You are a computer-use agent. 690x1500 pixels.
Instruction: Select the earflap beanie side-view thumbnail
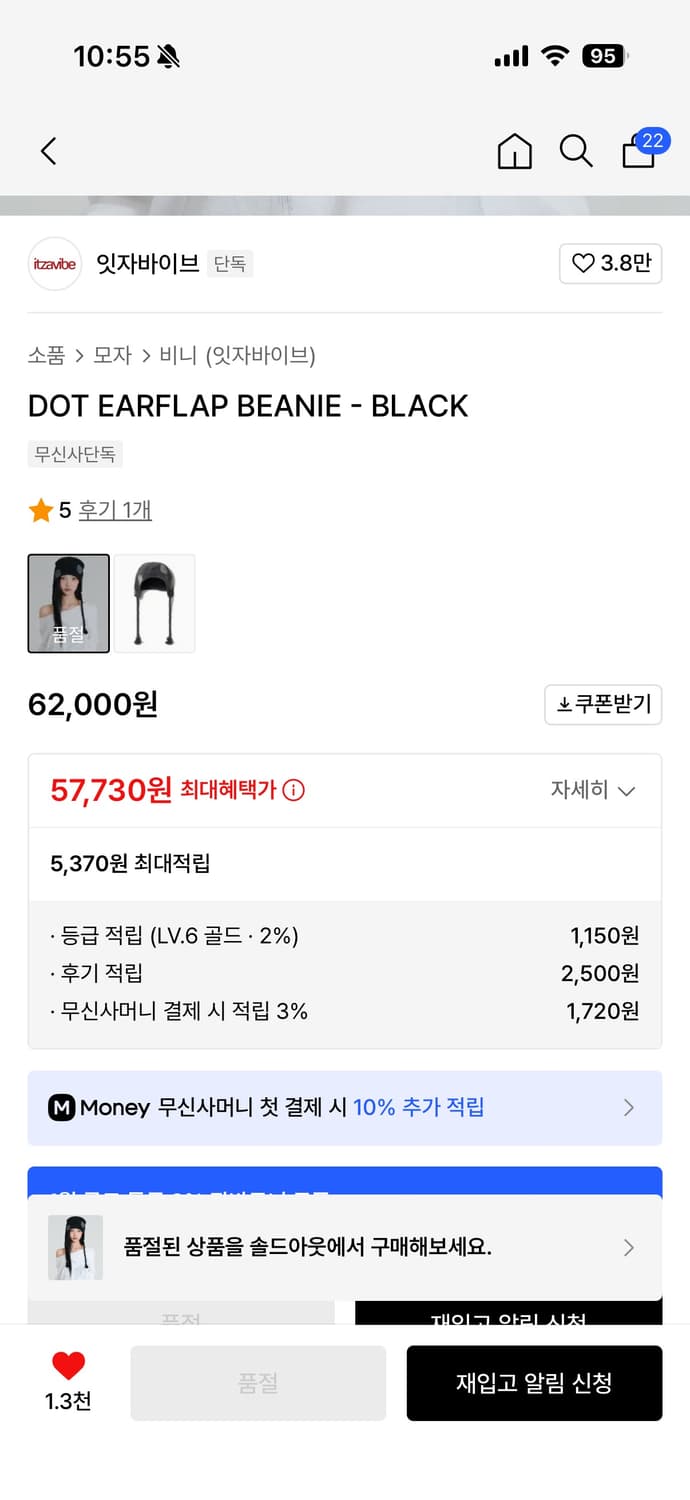pyautogui.click(x=154, y=603)
